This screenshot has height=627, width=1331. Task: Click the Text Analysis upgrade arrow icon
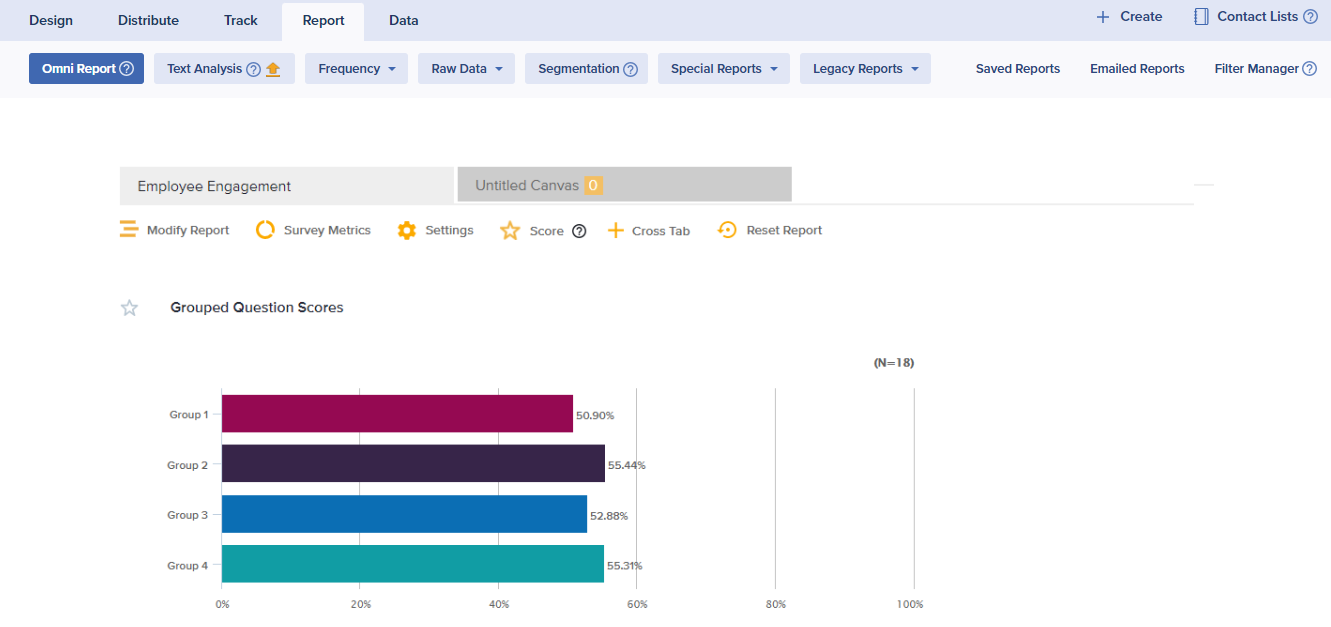click(273, 69)
